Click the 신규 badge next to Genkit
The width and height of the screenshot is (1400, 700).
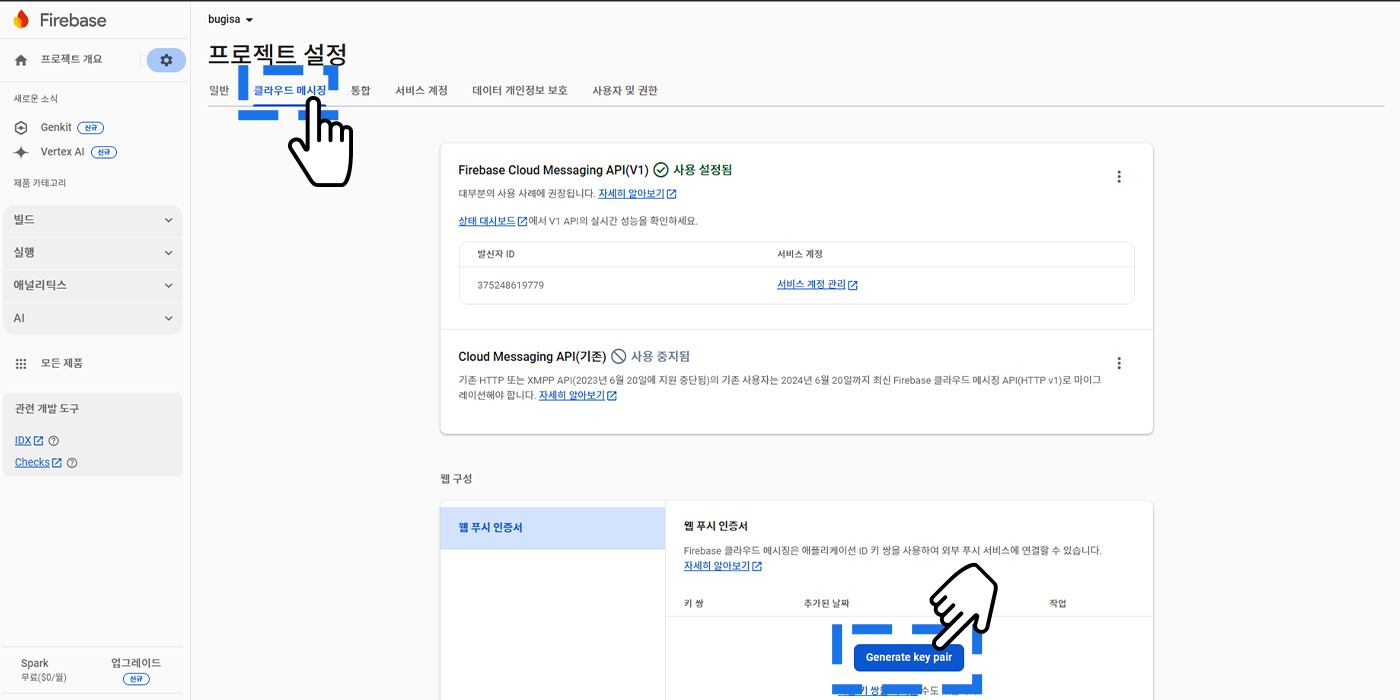(91, 128)
